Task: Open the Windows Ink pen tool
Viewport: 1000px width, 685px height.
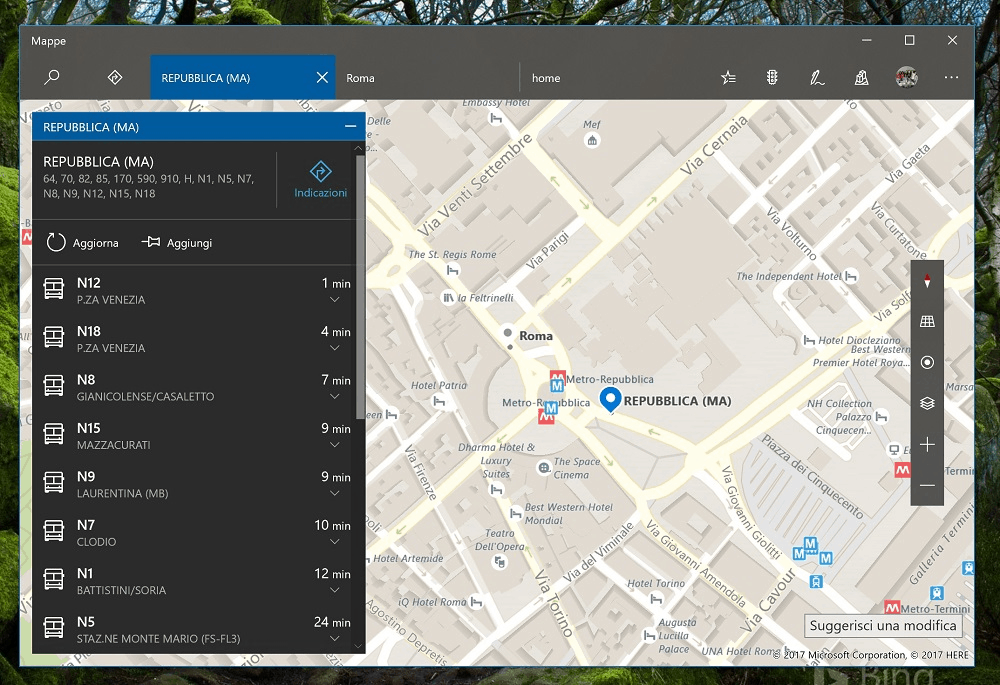Action: pyautogui.click(x=817, y=78)
